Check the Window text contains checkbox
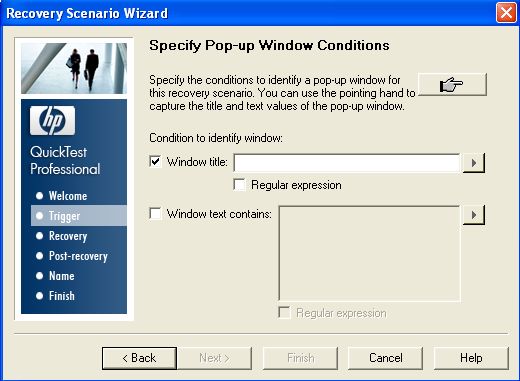 155,213
